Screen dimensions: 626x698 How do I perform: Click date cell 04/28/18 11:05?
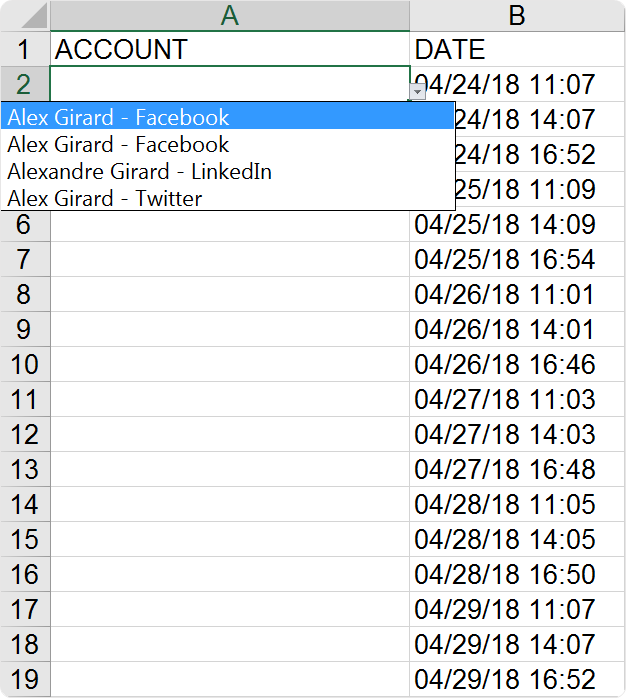pos(517,504)
